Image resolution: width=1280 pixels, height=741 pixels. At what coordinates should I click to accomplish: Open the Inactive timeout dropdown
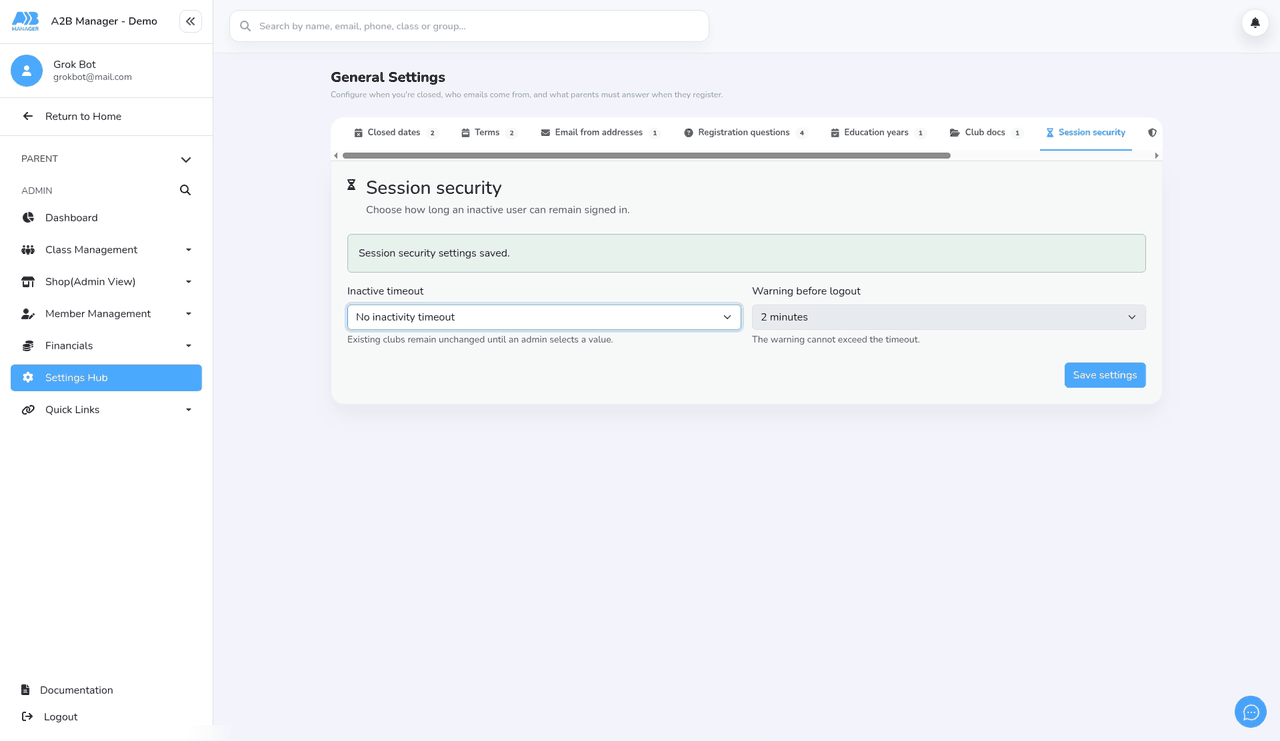[544, 317]
